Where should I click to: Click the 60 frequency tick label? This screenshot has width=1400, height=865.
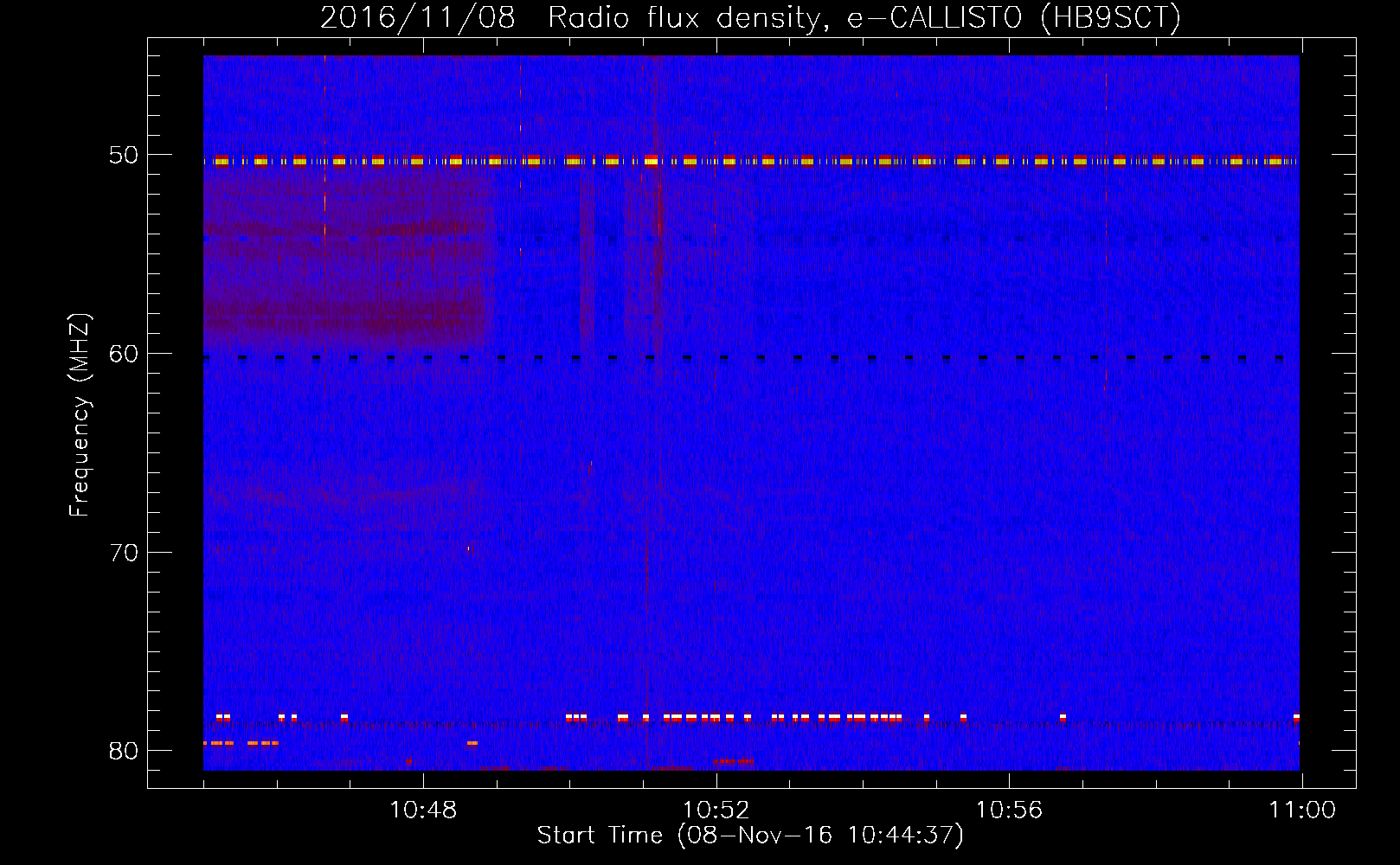[x=123, y=354]
